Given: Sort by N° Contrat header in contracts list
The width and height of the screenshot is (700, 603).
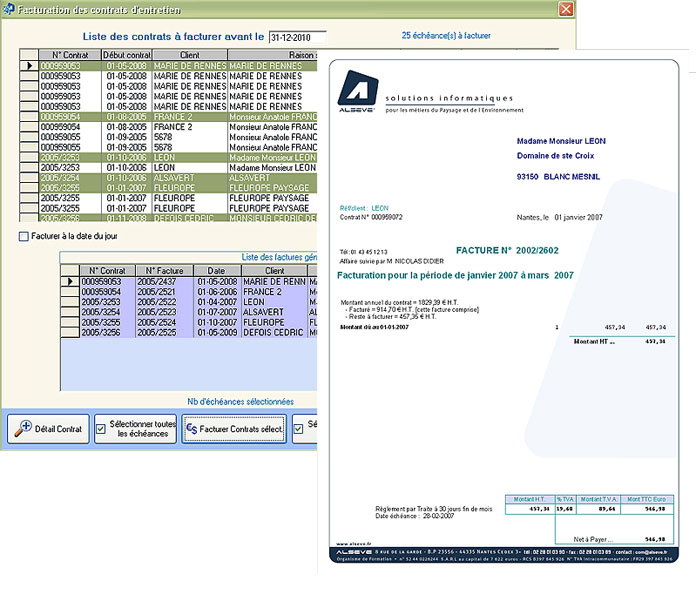Looking at the screenshot, I should [x=70, y=55].
